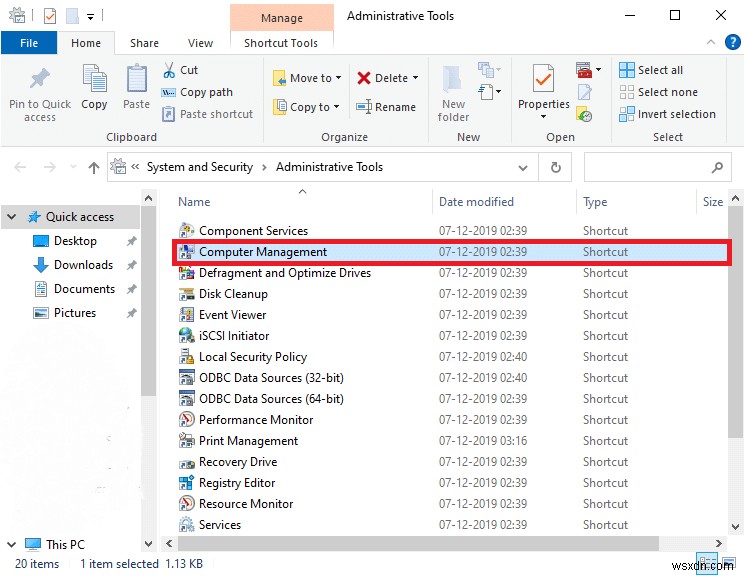The image size is (745, 576).
Task: Click the Manage contextual tab
Action: (x=282, y=18)
